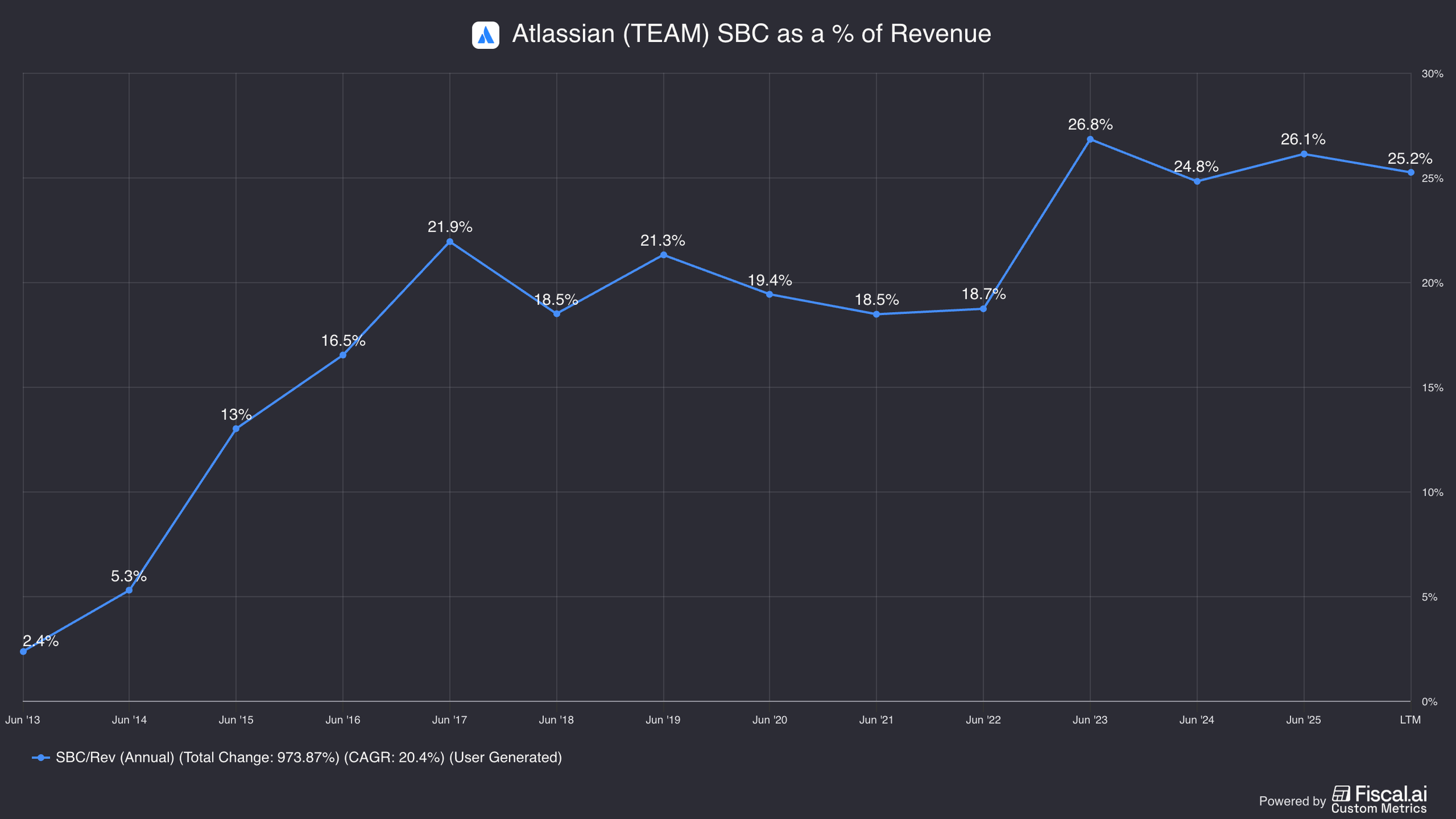Select the 20% y-axis label
1456x819 pixels.
tap(1433, 283)
